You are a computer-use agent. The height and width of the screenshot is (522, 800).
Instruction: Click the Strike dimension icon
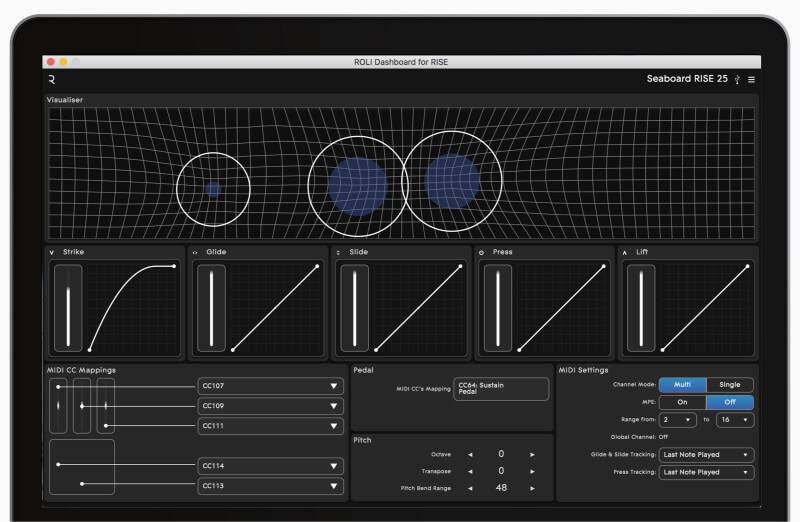coord(52,253)
